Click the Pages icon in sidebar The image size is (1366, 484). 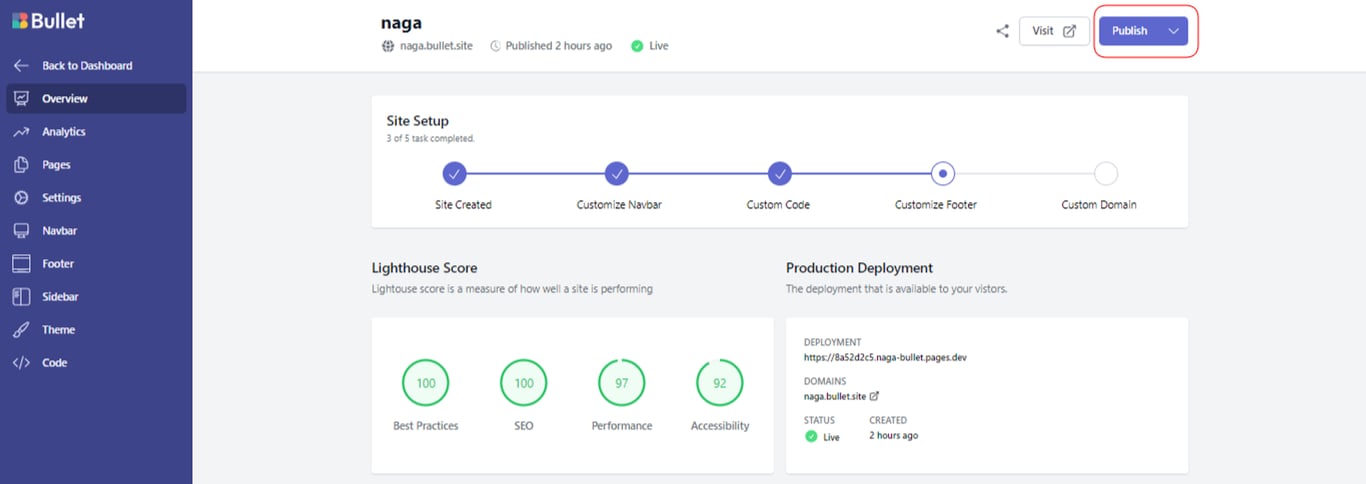[x=21, y=165]
